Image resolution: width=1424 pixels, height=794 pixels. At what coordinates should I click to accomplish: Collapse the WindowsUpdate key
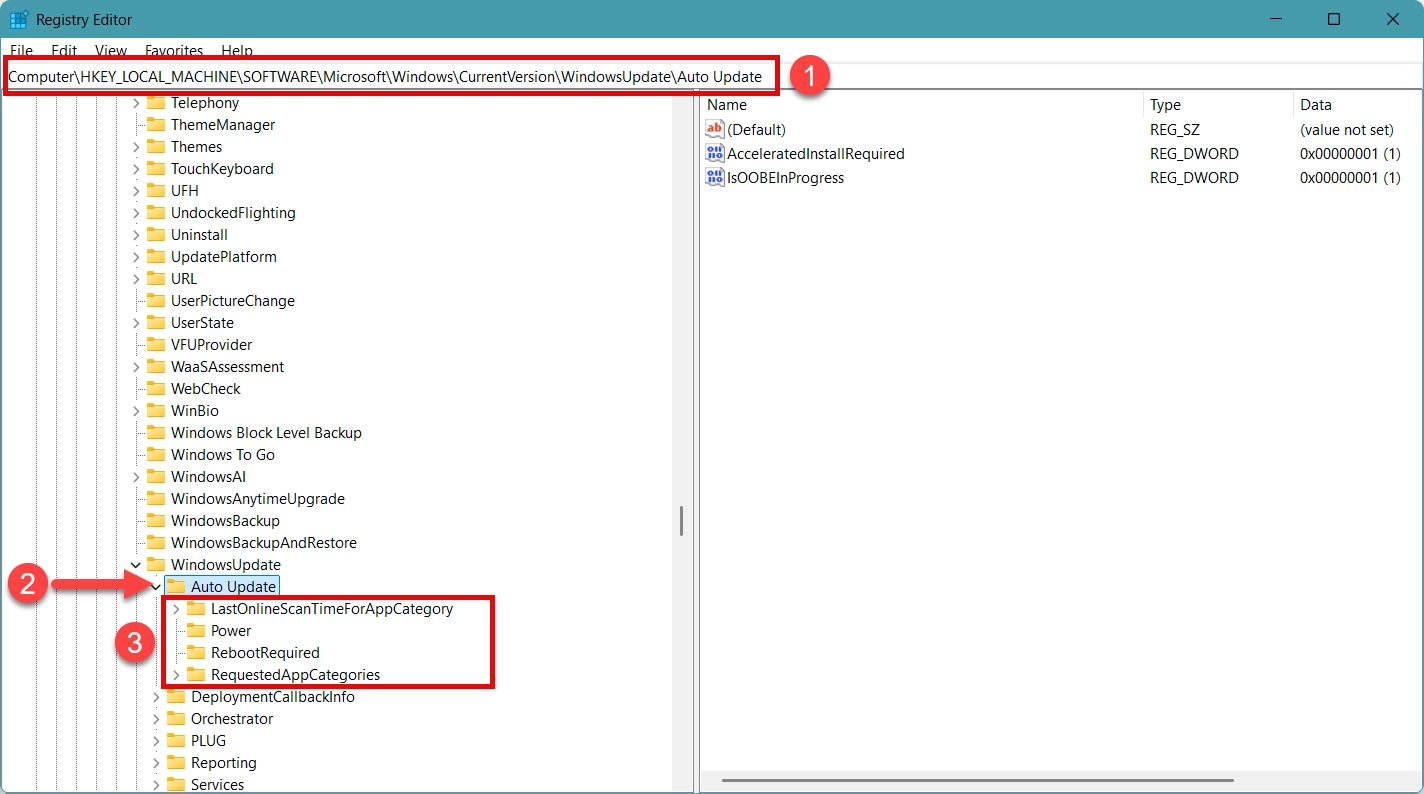(136, 565)
